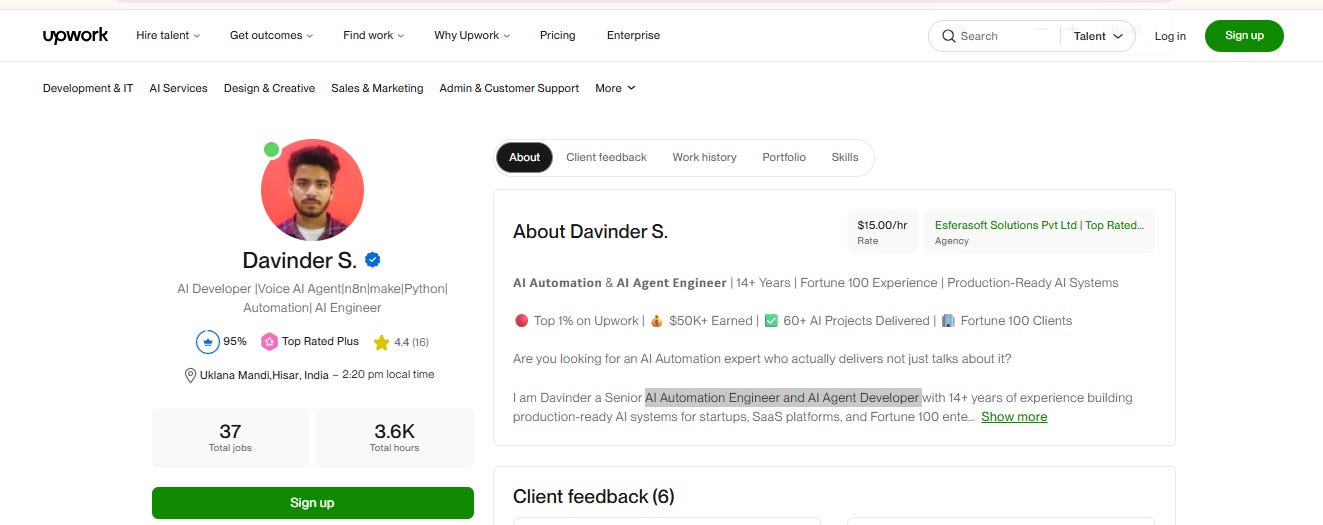This screenshot has height=525, width=1323.
Task: Click the $15.00/hr rate box
Action: pos(883,231)
